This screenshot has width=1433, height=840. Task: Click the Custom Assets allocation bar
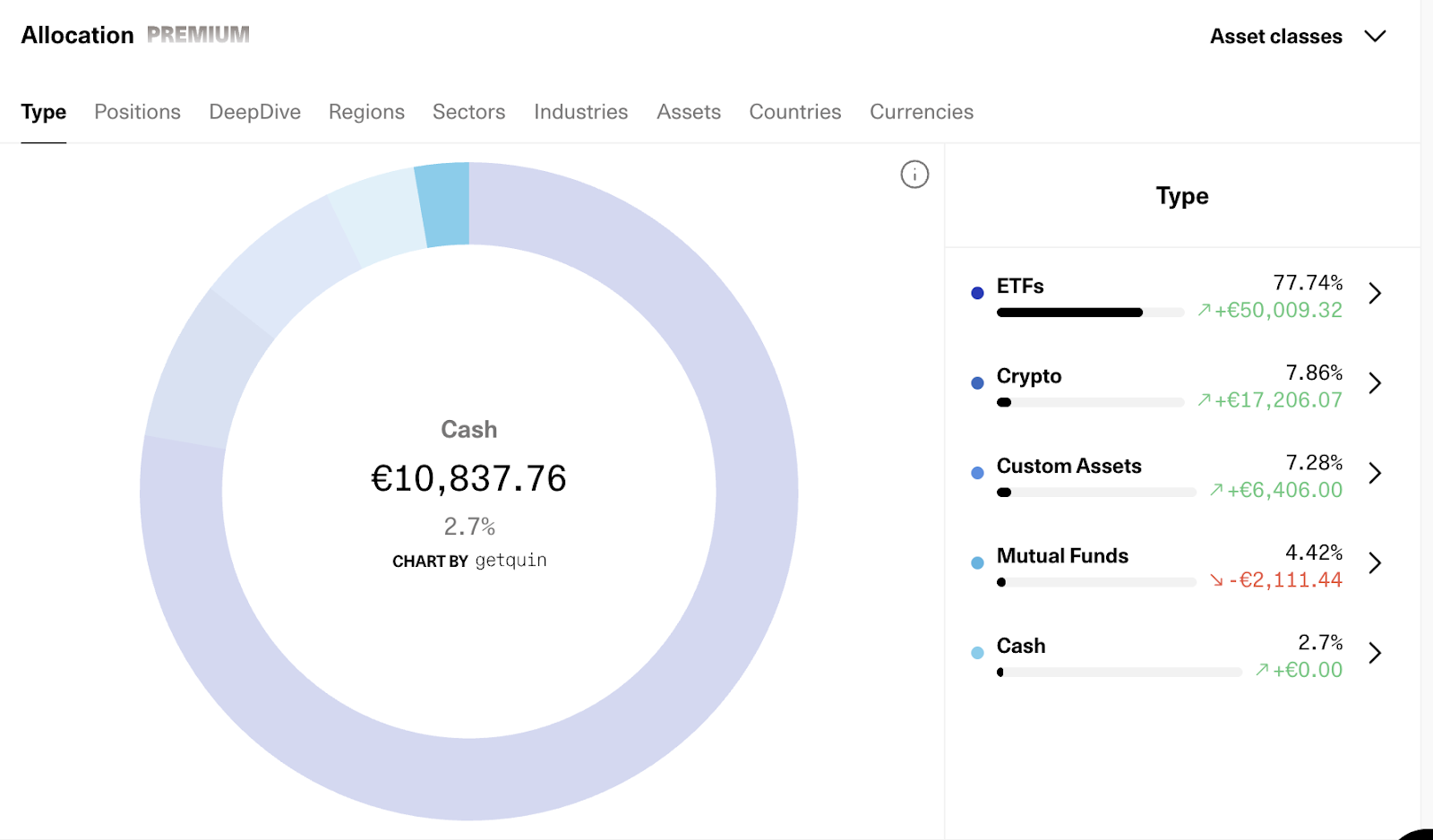1097,493
